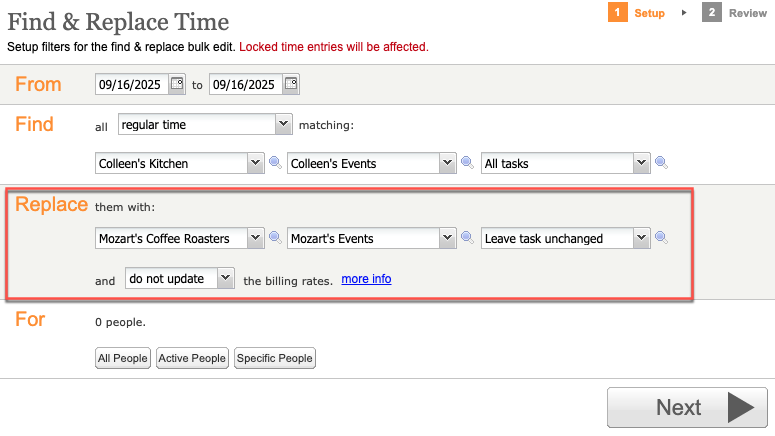
Task: Search clients next to Colleen's Kitchen dropdown
Action: (x=275, y=162)
